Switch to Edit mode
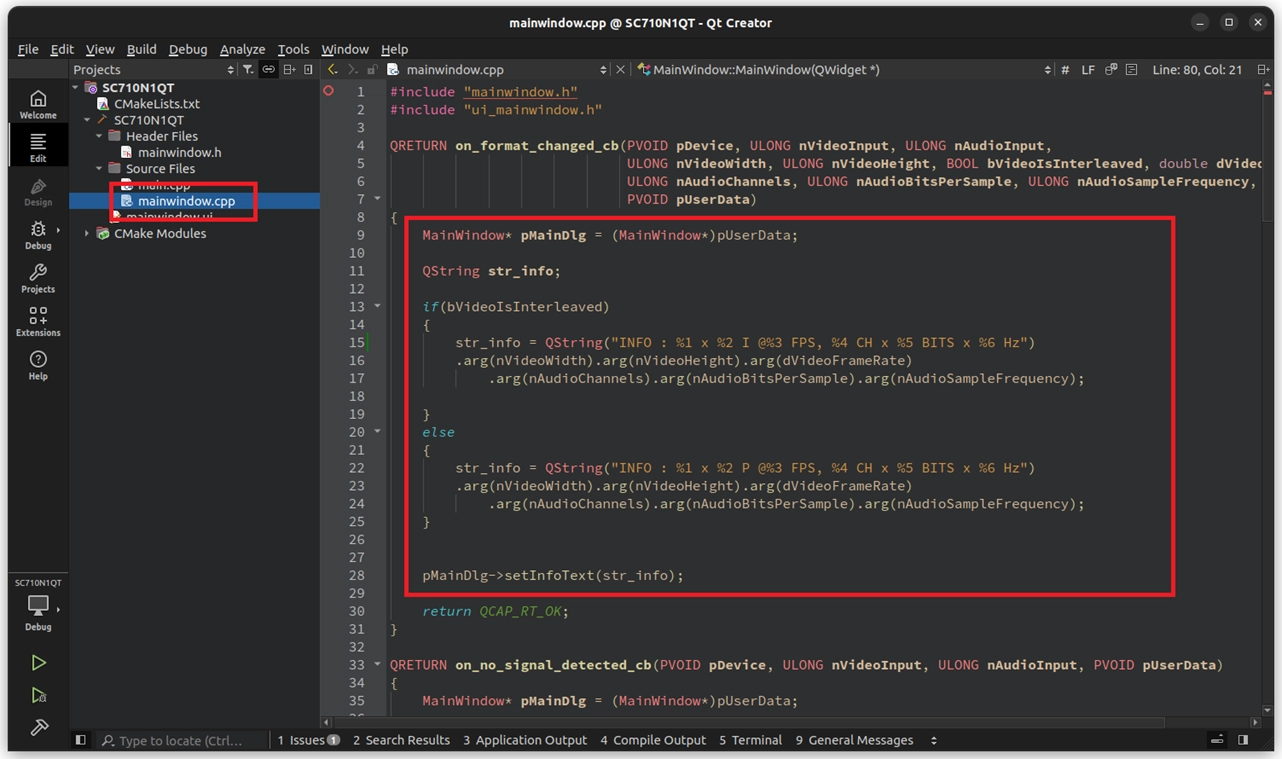The width and height of the screenshot is (1282, 759). pyautogui.click(x=38, y=147)
